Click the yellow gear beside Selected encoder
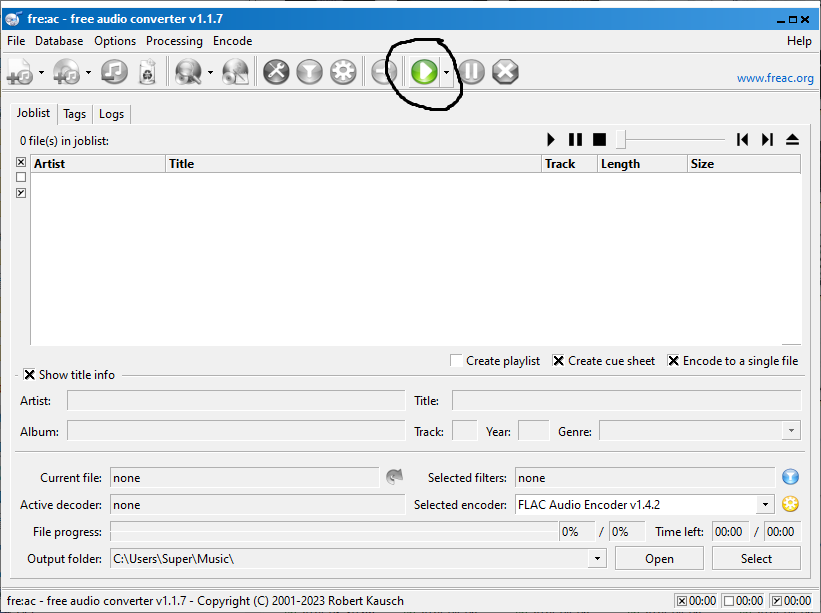821x613 pixels. [x=790, y=504]
